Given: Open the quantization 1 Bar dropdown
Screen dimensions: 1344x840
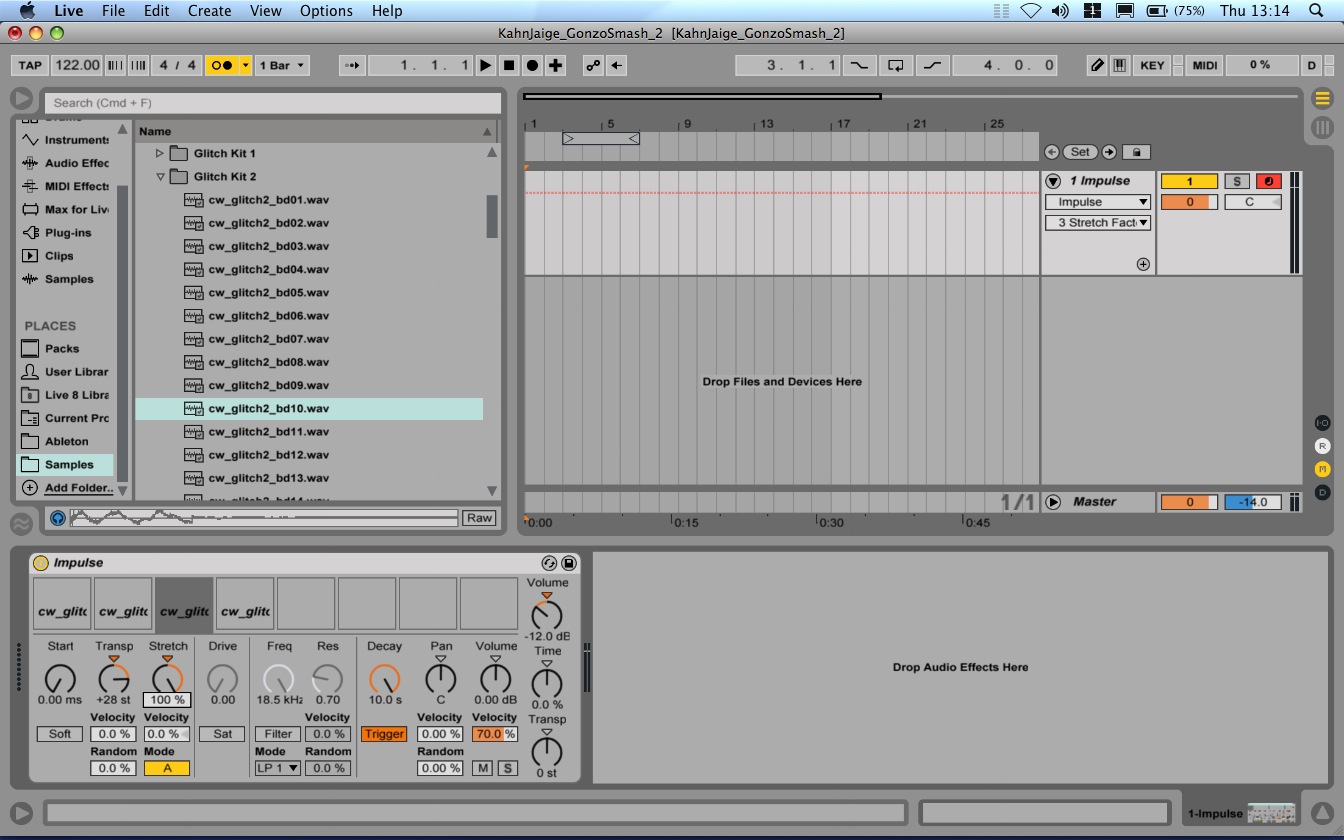Looking at the screenshot, I should [283, 65].
